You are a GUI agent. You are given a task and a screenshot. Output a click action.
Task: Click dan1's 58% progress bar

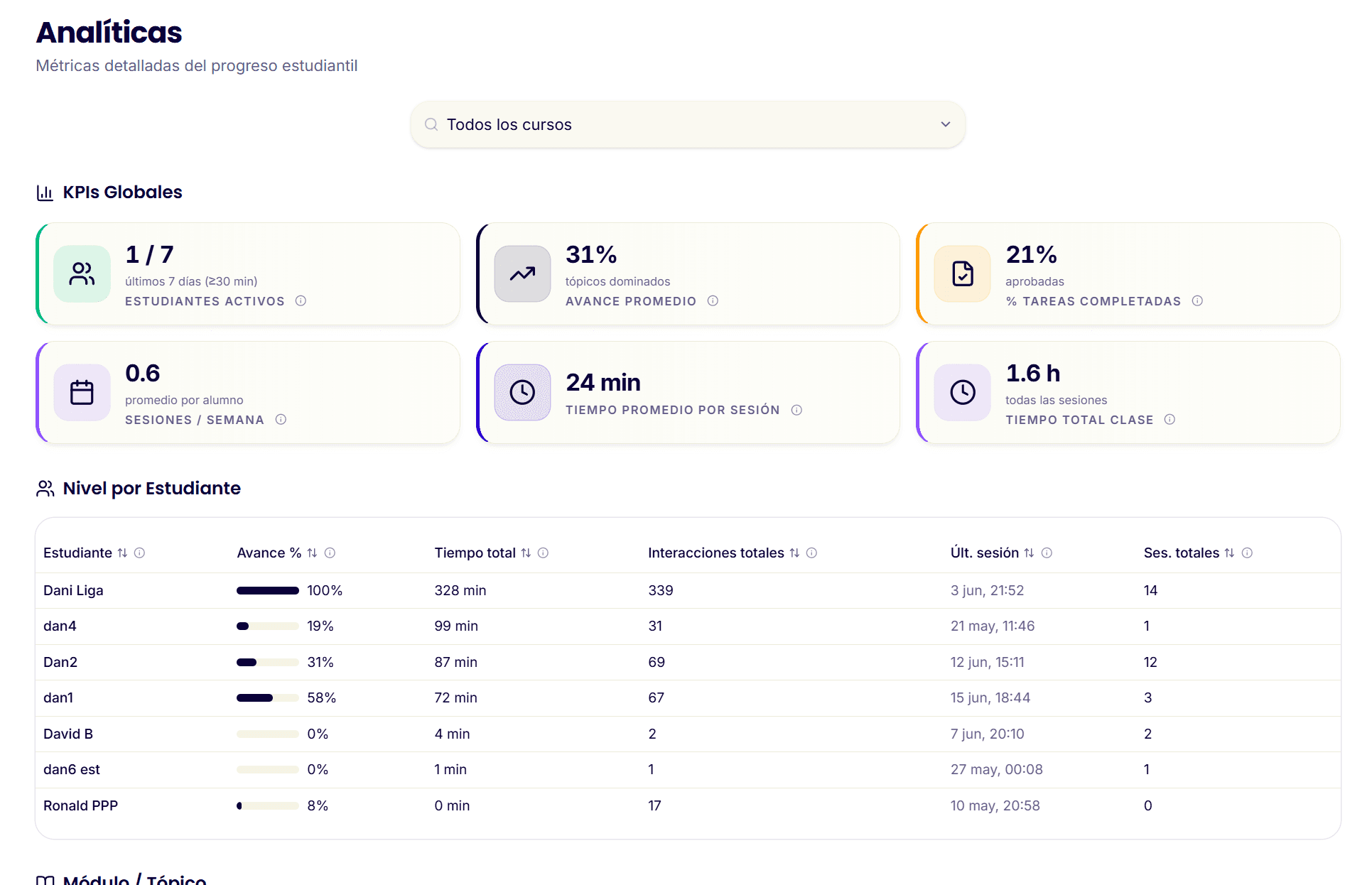coord(267,698)
